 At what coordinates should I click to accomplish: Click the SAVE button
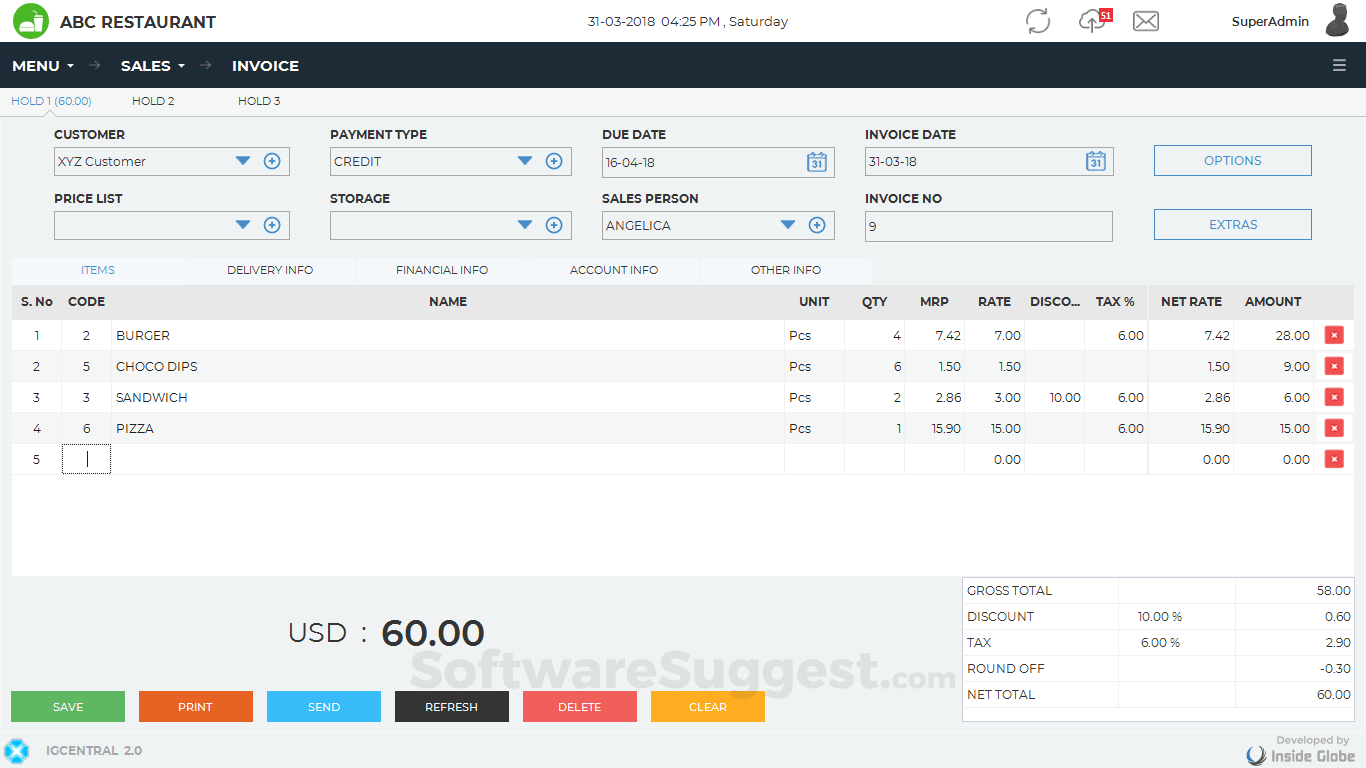coord(67,706)
